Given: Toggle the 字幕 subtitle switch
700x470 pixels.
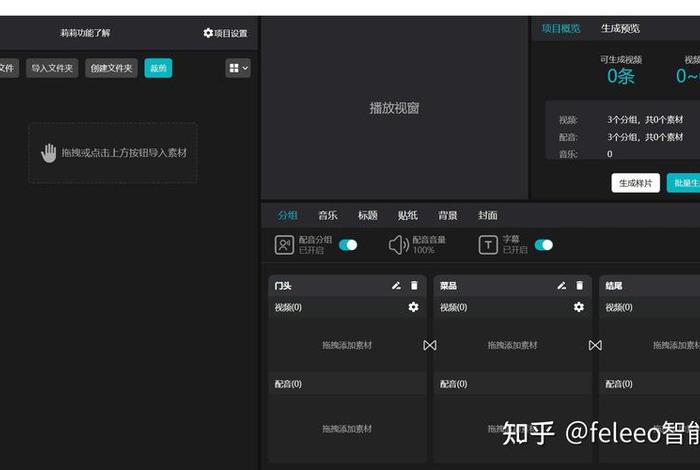Looking at the screenshot, I should pyautogui.click(x=544, y=245).
